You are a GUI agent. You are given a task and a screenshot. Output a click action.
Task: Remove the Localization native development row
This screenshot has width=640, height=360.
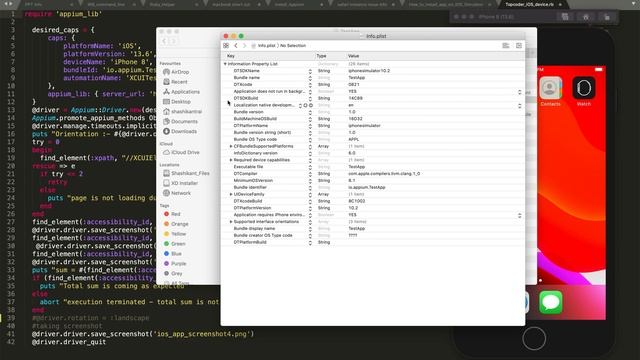311,105
